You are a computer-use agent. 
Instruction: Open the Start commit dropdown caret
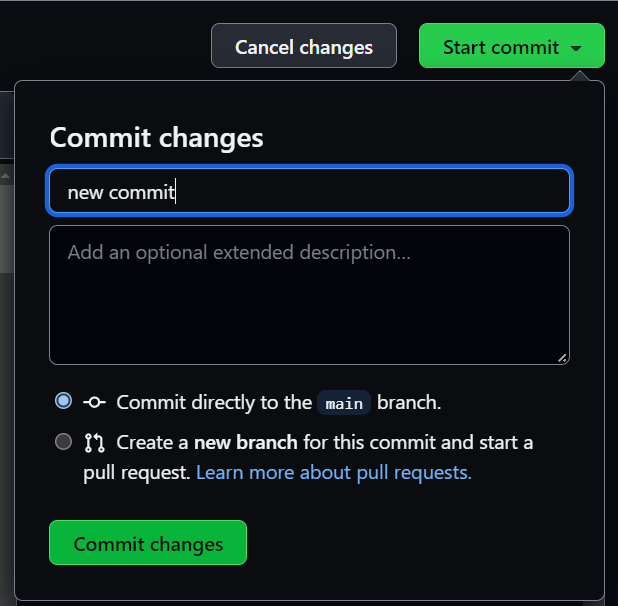[x=576, y=48]
